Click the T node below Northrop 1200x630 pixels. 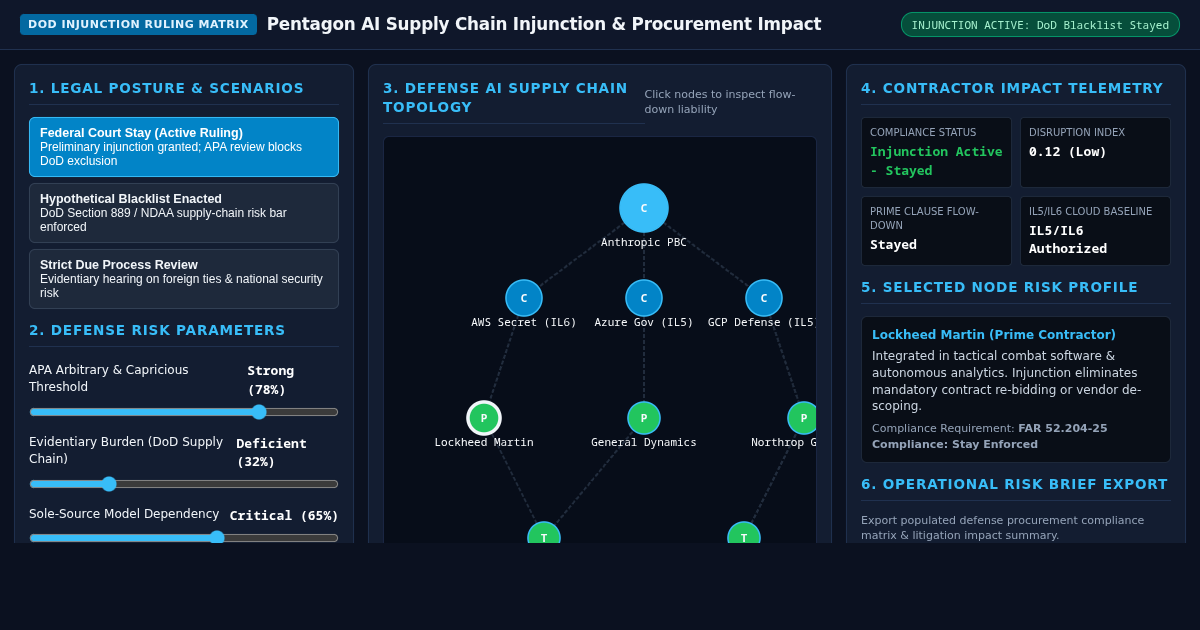(x=744, y=533)
